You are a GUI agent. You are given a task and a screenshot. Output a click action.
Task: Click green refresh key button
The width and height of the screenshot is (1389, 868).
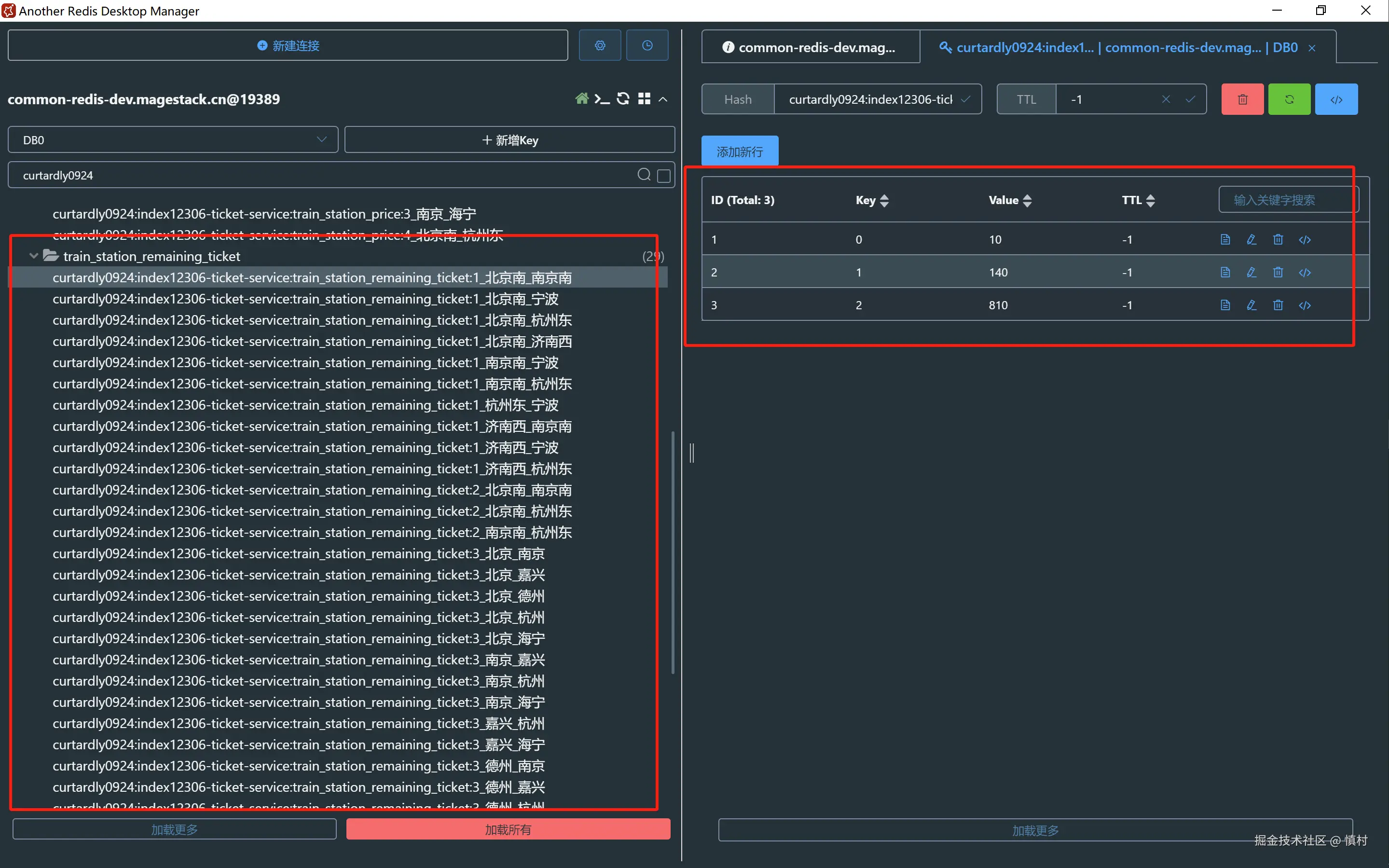point(1289,99)
